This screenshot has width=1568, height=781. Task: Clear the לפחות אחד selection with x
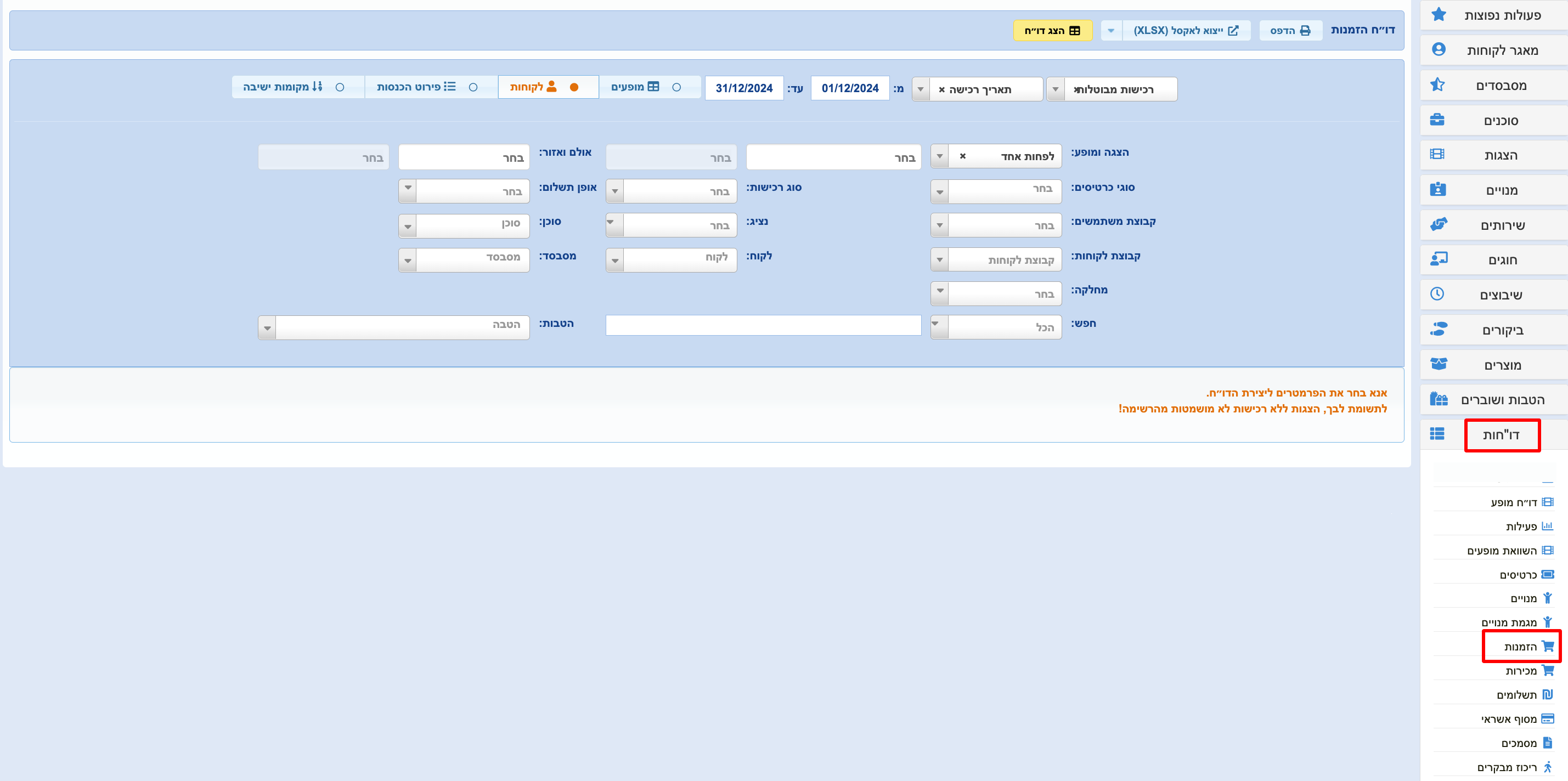pos(963,156)
